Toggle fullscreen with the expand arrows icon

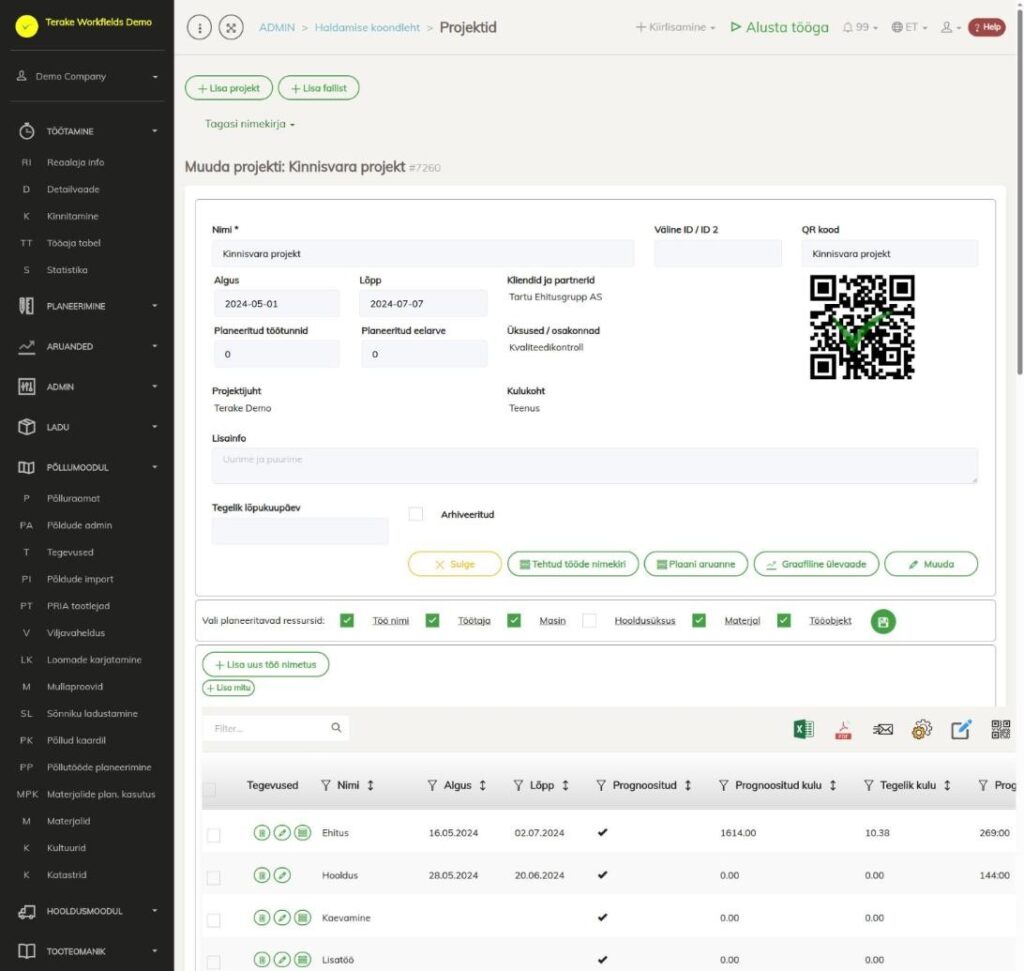[231, 27]
